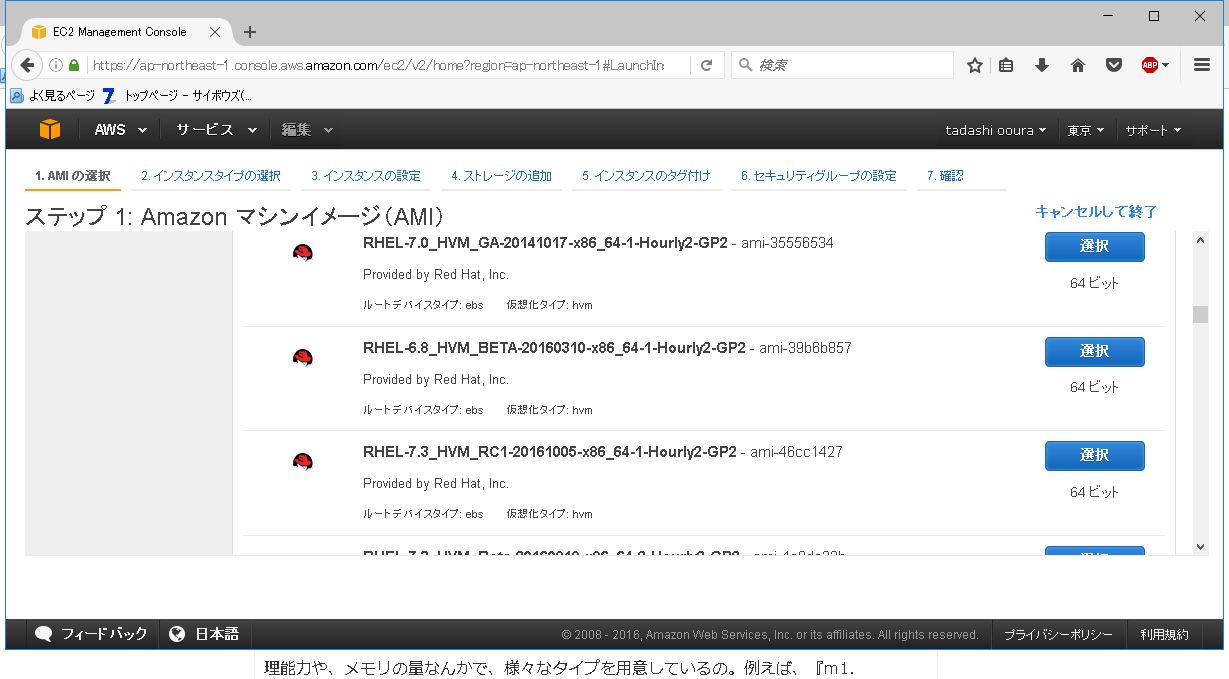Reload the page with the refresh icon
Screen dimensions: 1229x679
point(706,65)
